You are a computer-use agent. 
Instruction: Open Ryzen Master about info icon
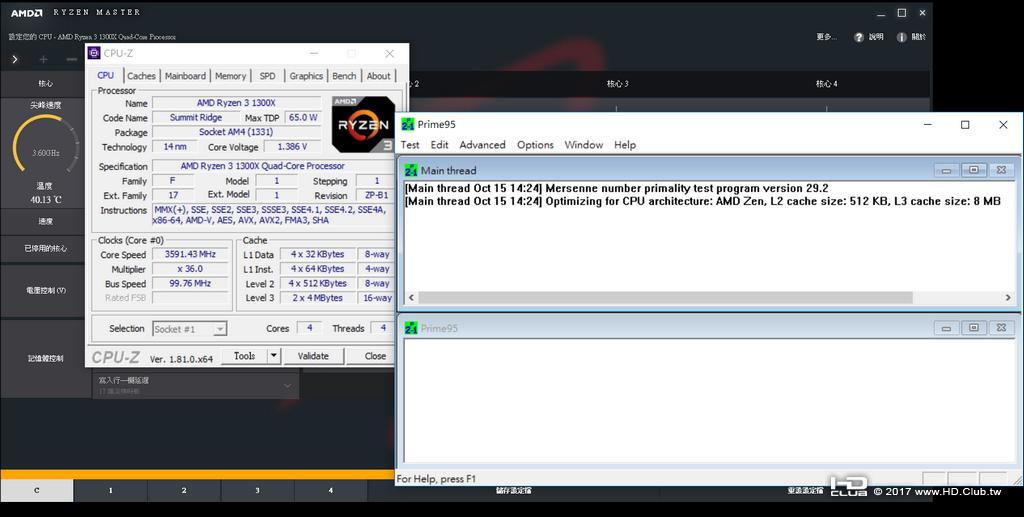tap(901, 37)
